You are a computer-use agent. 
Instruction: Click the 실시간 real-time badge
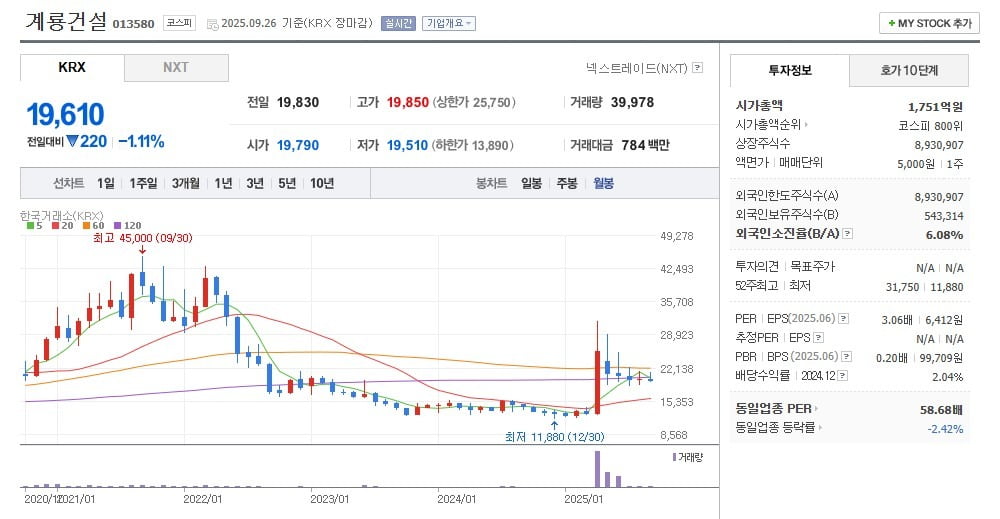[397, 23]
